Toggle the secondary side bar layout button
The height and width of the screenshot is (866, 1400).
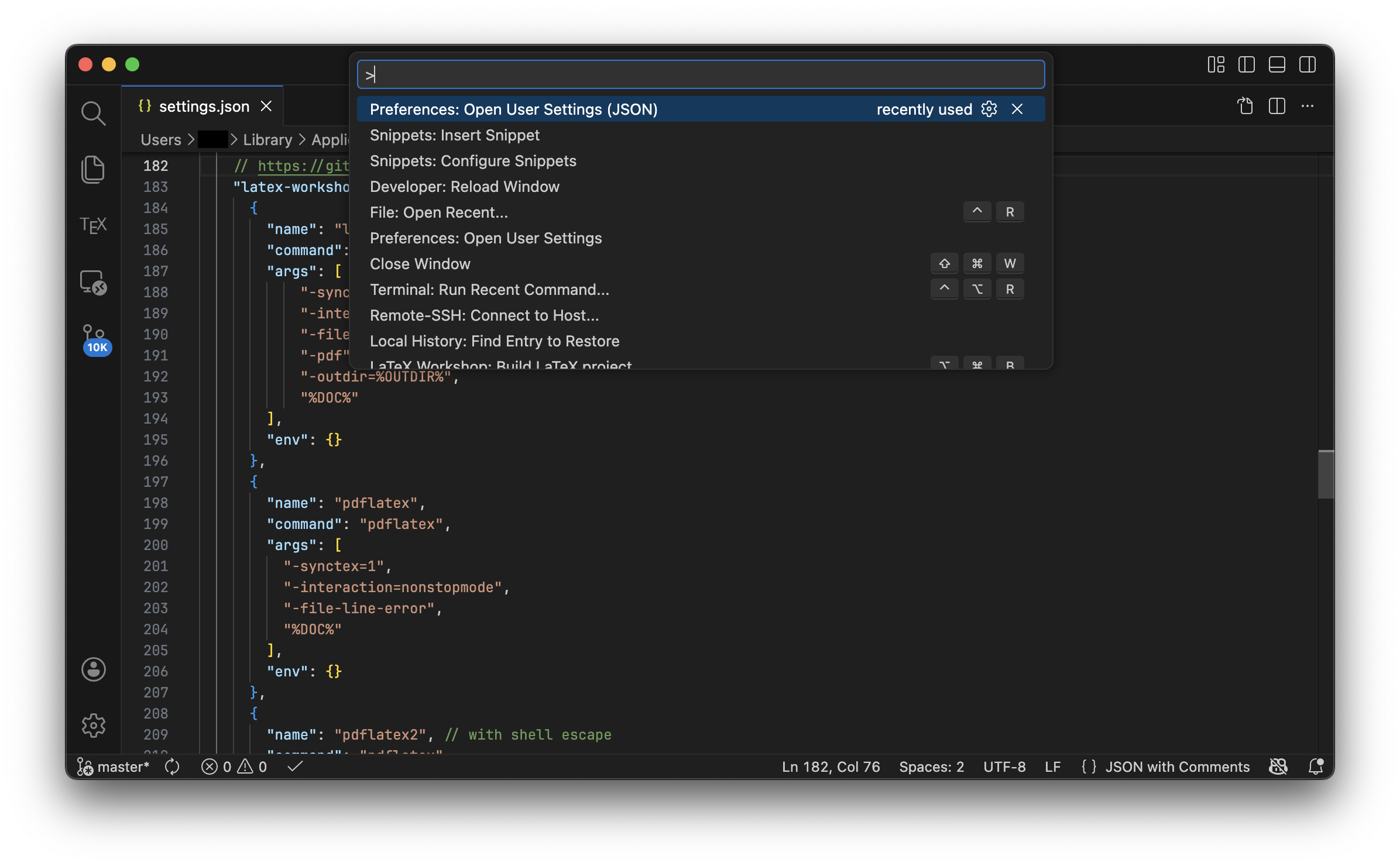[1308, 64]
